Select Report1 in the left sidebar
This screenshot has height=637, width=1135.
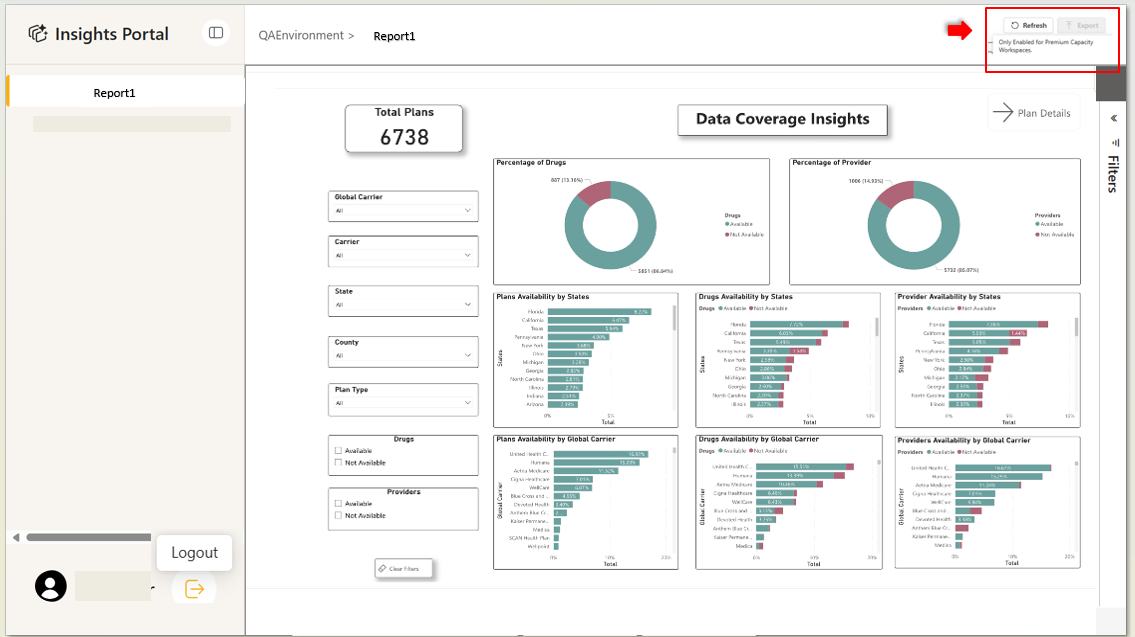point(115,93)
